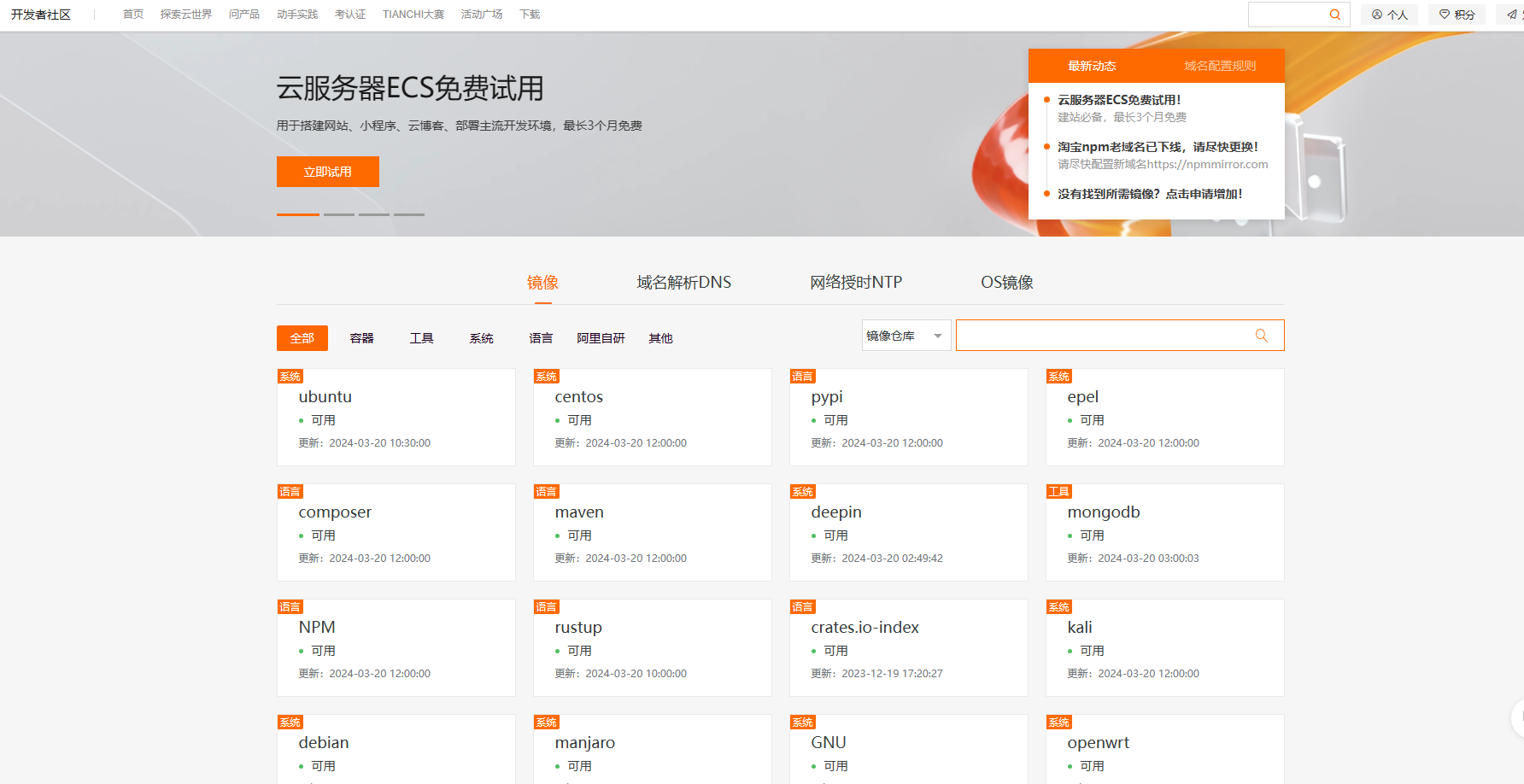Switch to the 镜像 main tab

click(542, 283)
